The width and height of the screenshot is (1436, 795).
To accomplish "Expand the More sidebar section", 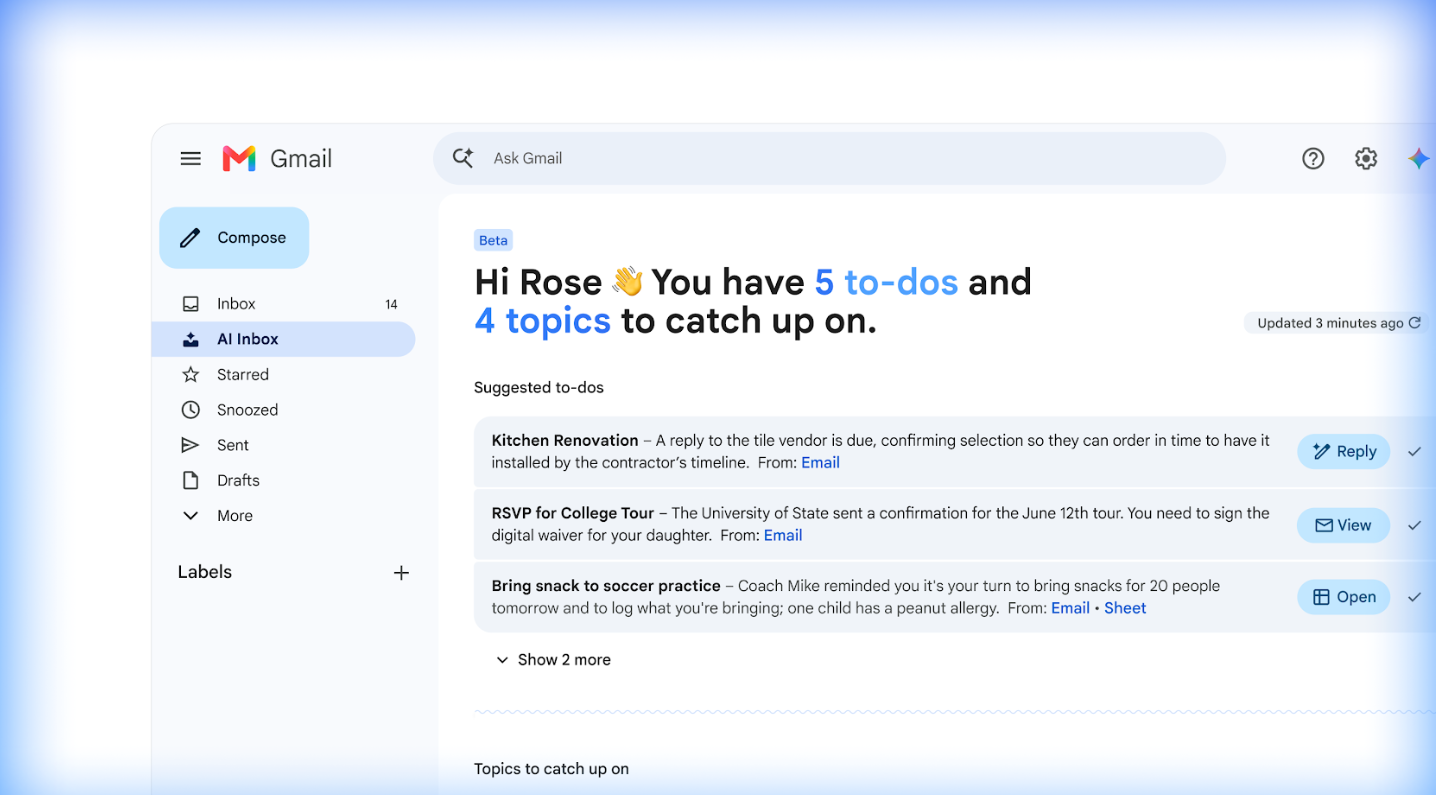I will [x=217, y=516].
